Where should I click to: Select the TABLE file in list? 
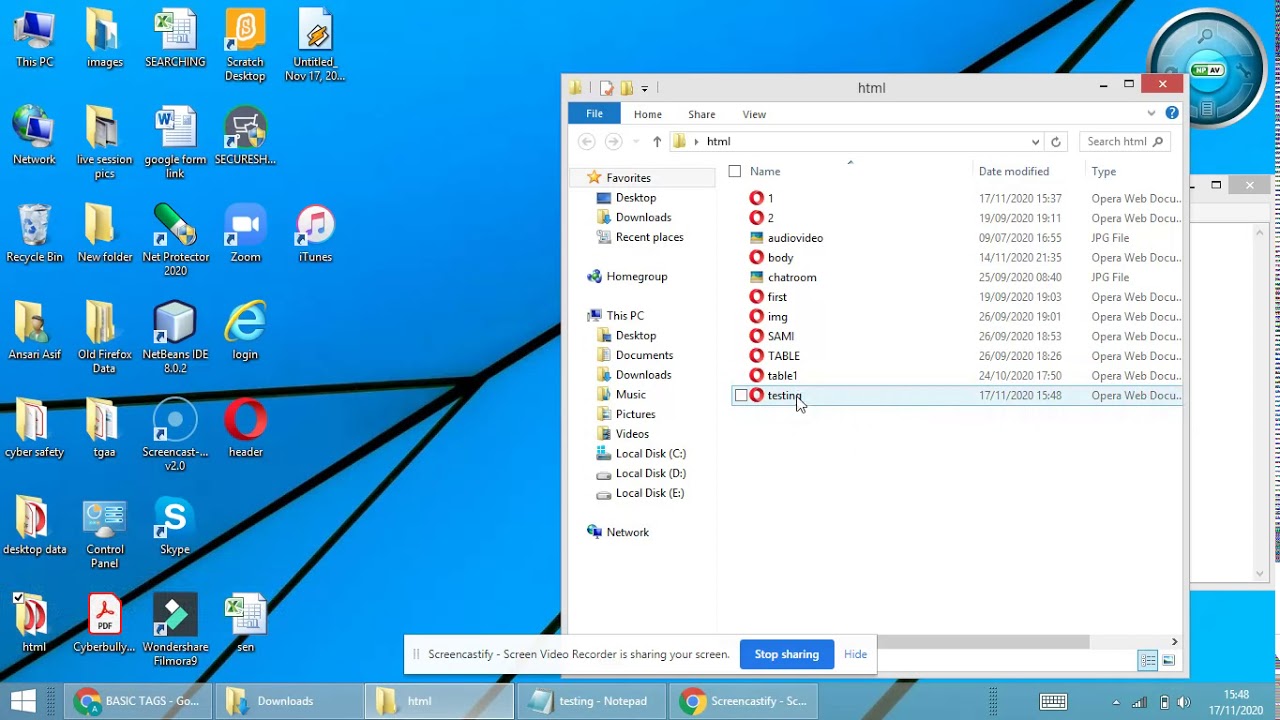(783, 356)
